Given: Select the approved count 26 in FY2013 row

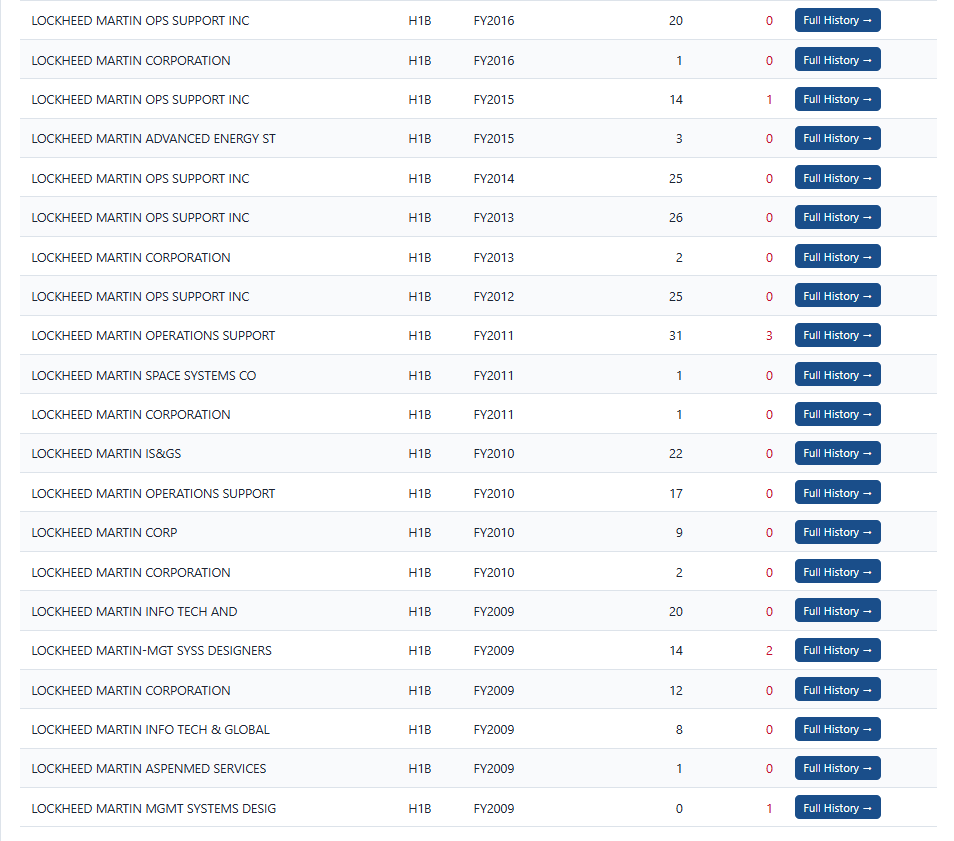Looking at the screenshot, I should click(675, 218).
